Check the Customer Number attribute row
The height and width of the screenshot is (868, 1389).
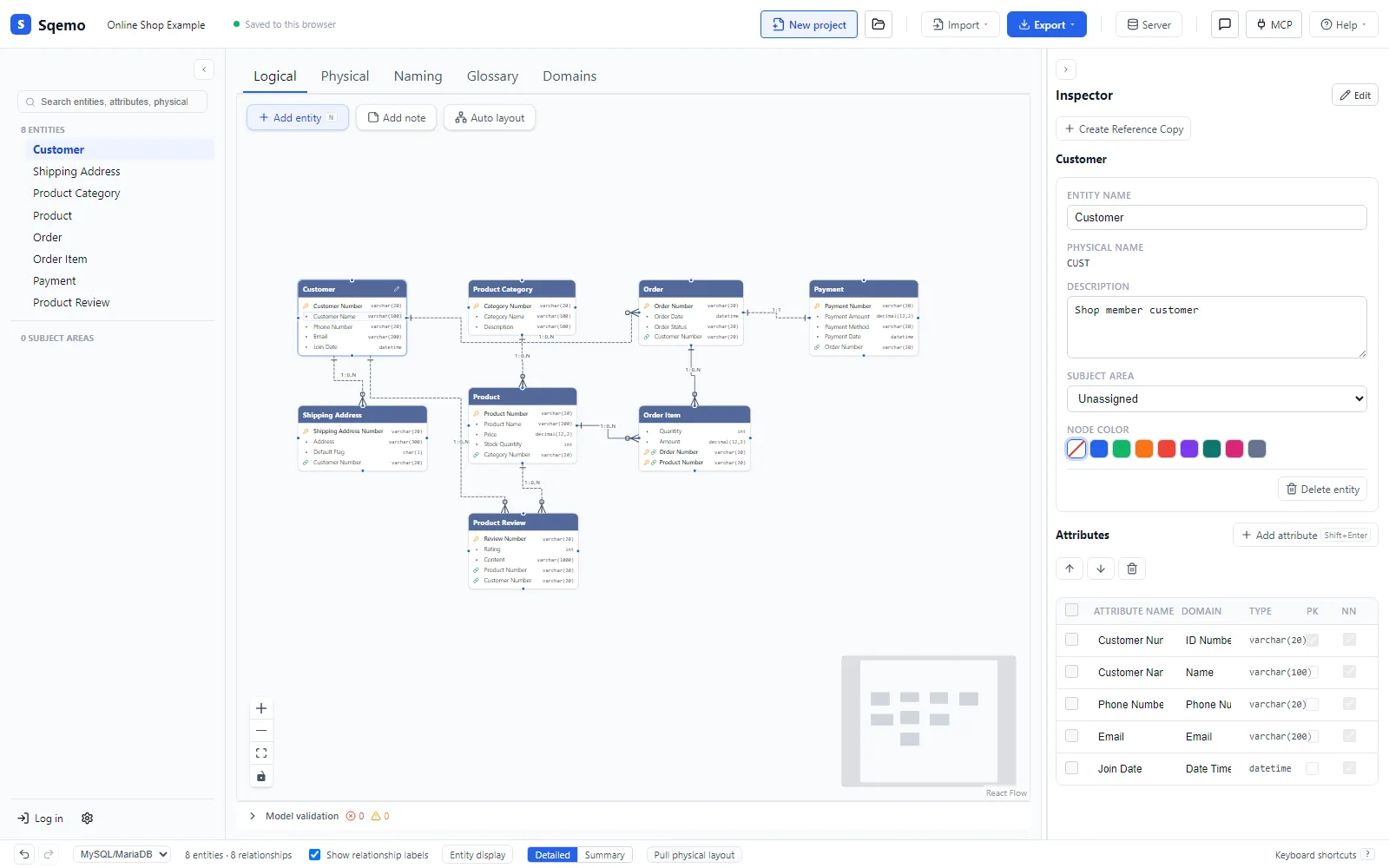click(1072, 640)
